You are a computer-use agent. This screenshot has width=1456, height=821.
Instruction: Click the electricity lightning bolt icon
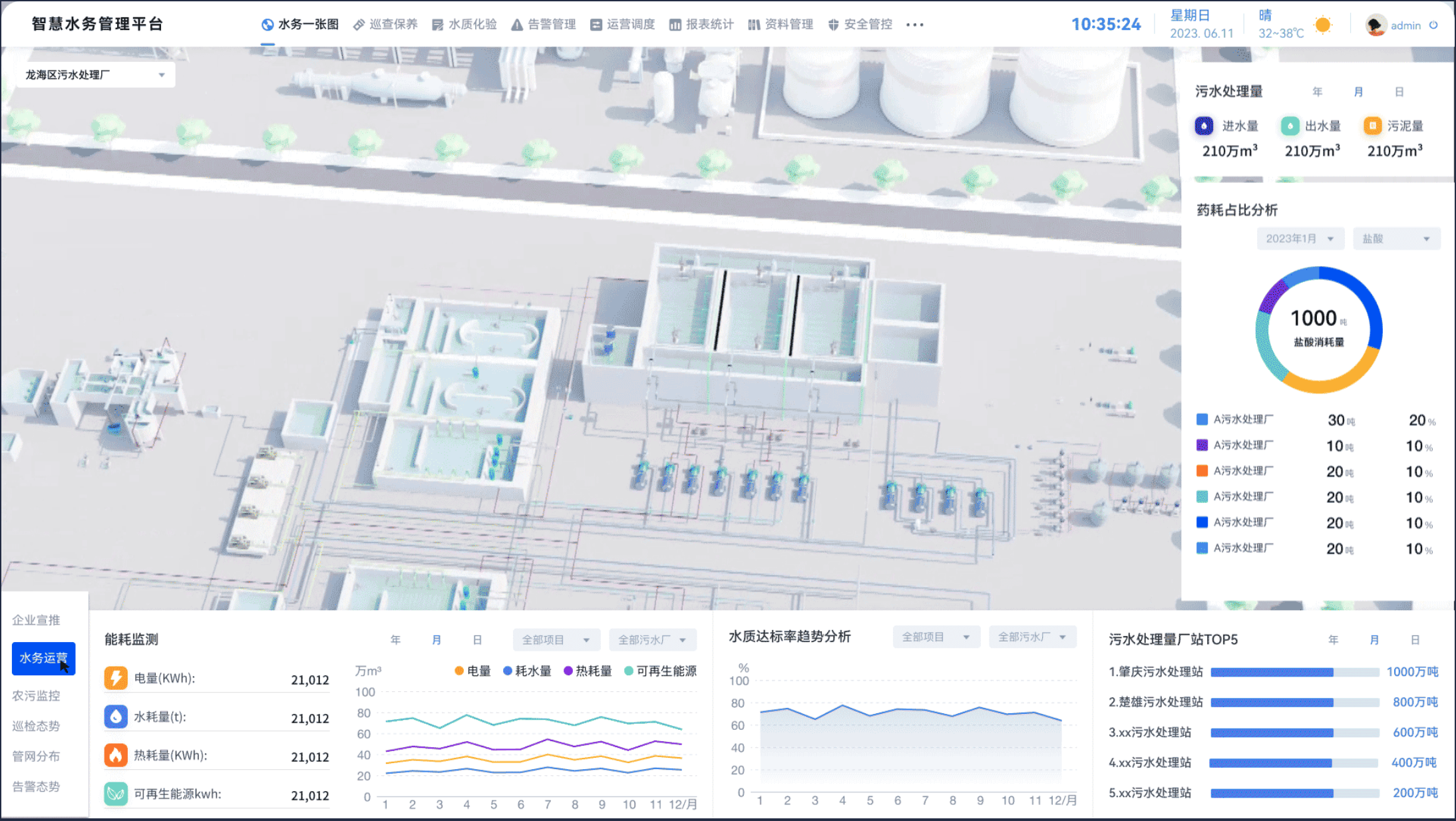point(116,678)
